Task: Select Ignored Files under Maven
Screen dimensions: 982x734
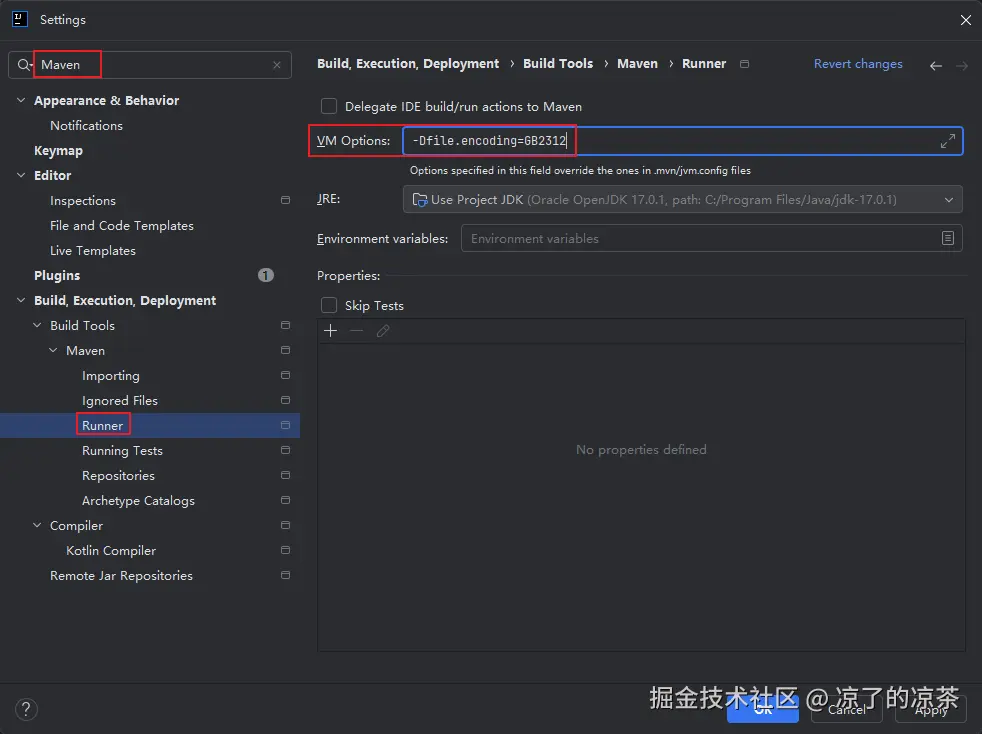Action: (120, 401)
